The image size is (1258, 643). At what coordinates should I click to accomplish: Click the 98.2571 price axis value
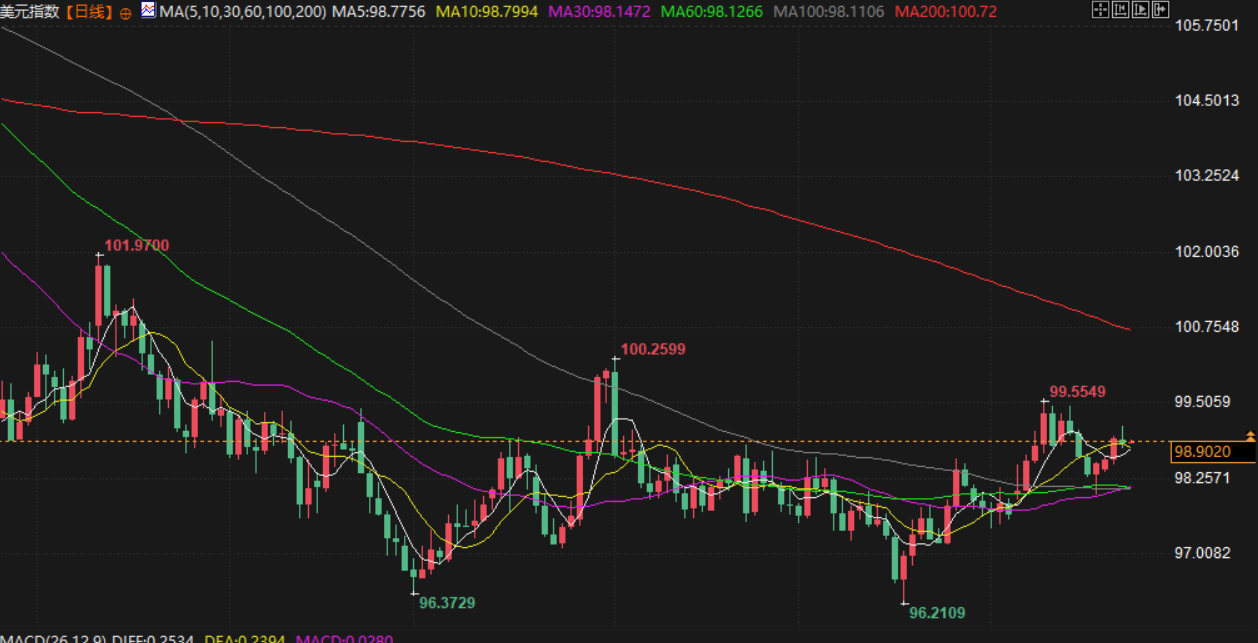(1203, 478)
